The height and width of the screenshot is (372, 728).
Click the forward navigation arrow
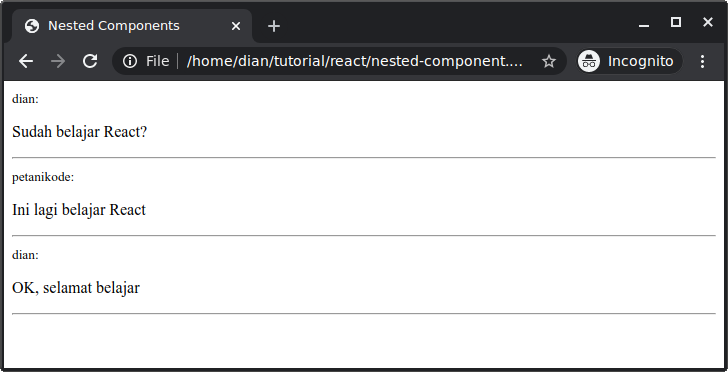pyautogui.click(x=58, y=61)
